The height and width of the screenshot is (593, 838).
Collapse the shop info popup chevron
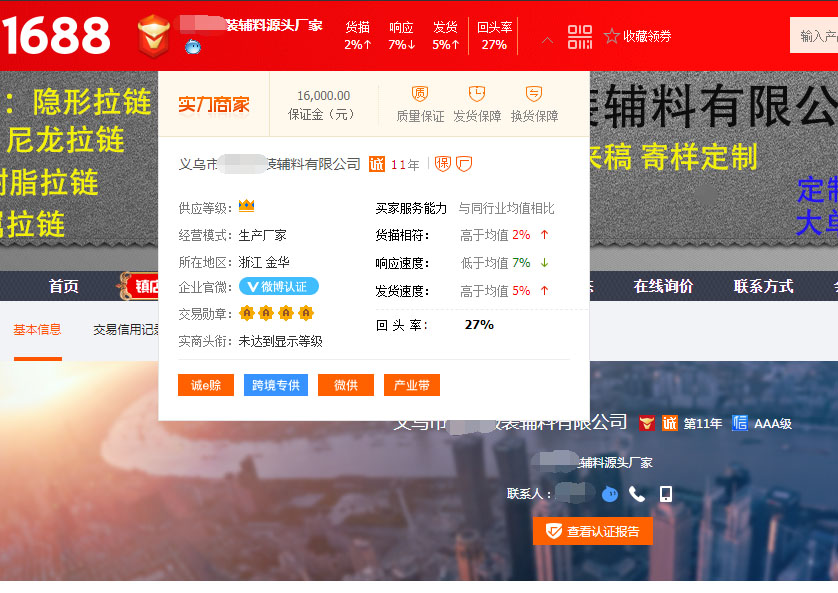point(547,40)
